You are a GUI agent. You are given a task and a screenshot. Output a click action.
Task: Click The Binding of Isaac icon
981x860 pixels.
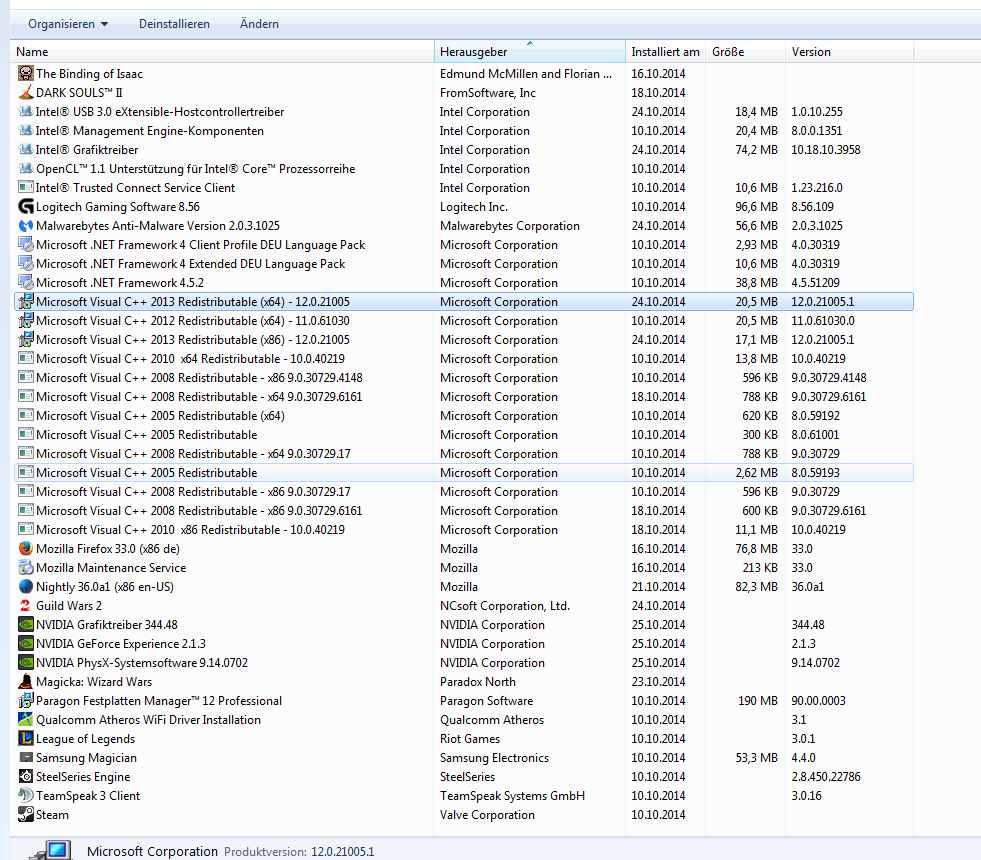coord(26,74)
